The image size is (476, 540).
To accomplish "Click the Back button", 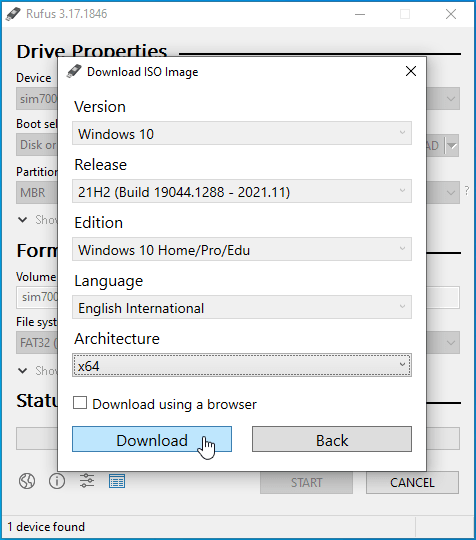I will pos(332,439).
